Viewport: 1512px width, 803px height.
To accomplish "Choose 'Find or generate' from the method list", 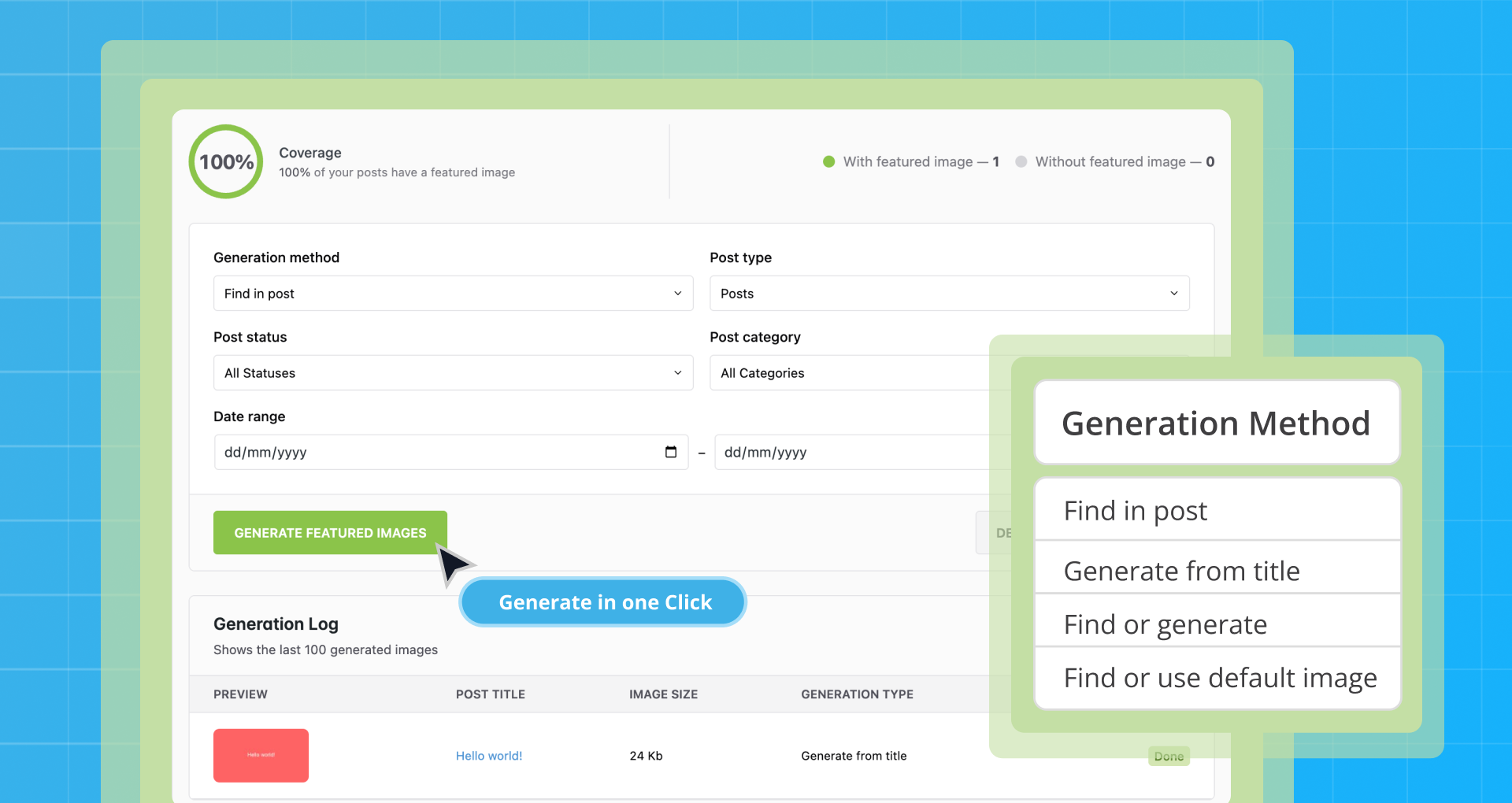I will 1165,624.
